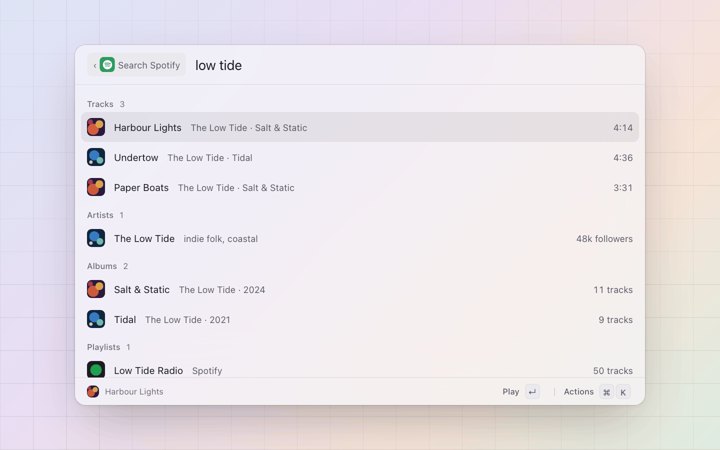Click the Undertow track artwork icon

pyautogui.click(x=96, y=157)
